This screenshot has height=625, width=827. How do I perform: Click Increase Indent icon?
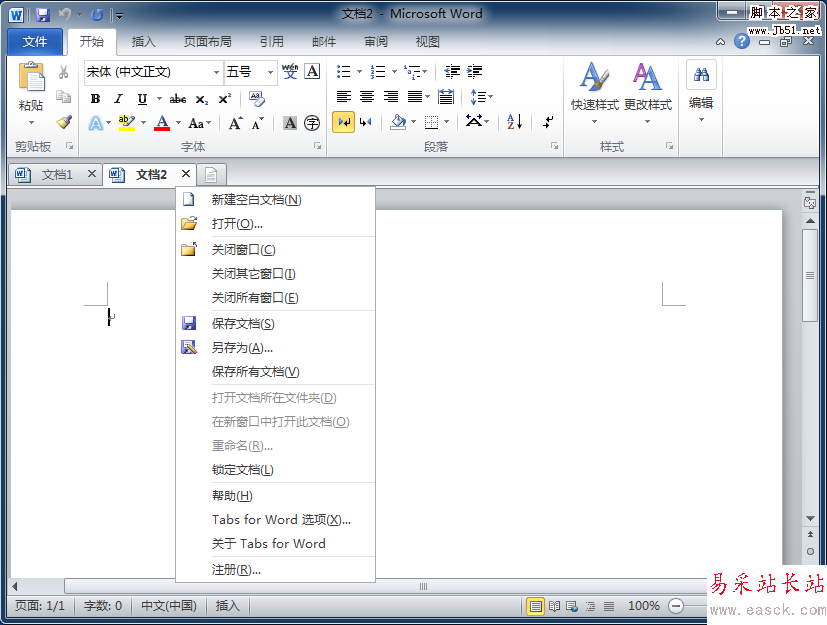click(x=474, y=71)
